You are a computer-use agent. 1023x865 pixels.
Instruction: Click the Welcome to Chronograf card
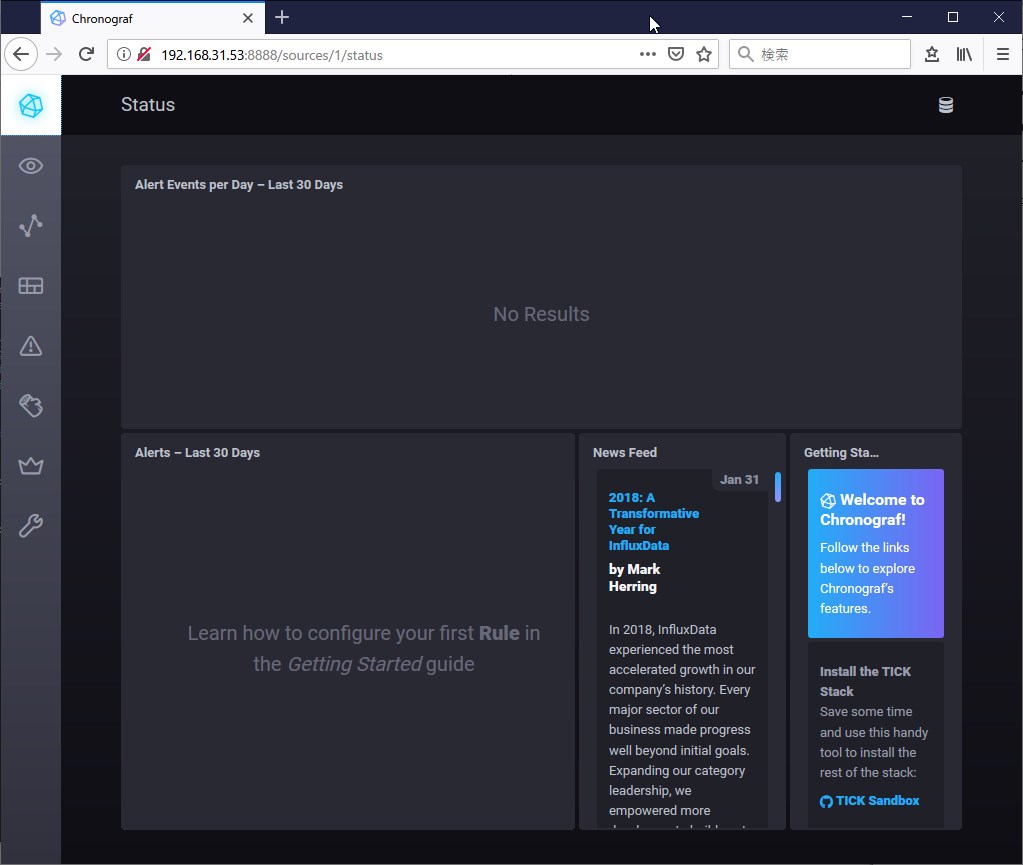coord(876,553)
